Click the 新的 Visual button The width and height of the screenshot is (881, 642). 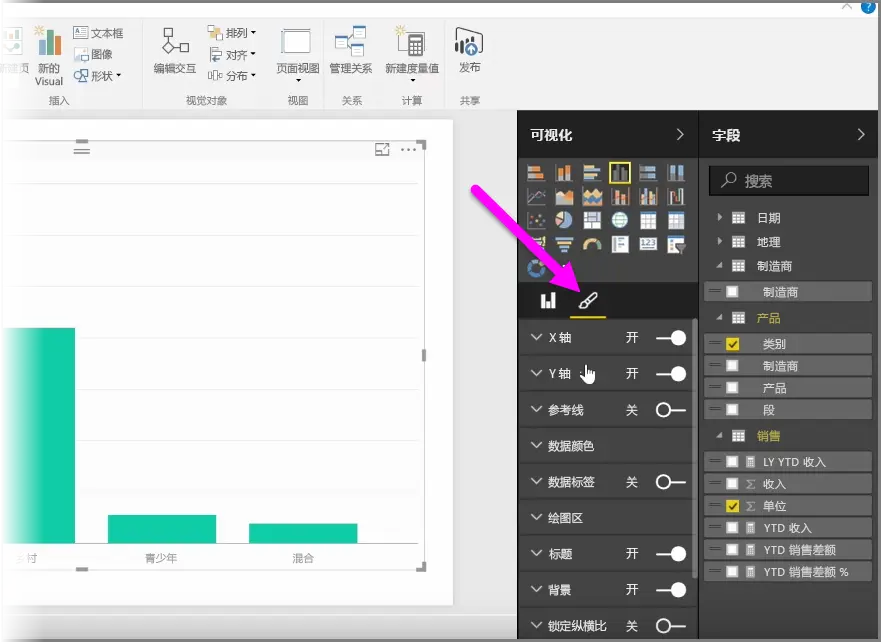(49, 56)
